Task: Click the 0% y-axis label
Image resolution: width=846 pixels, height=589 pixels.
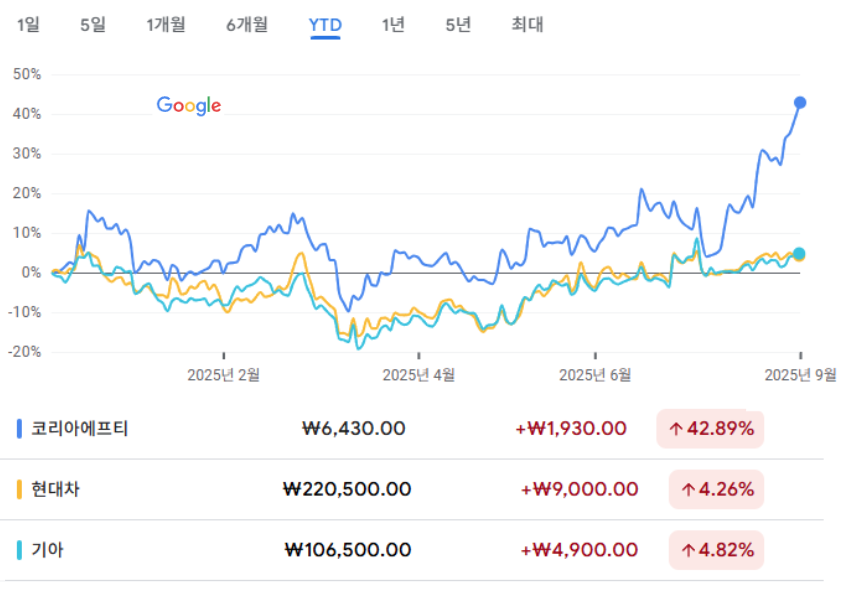Action: click(31, 272)
